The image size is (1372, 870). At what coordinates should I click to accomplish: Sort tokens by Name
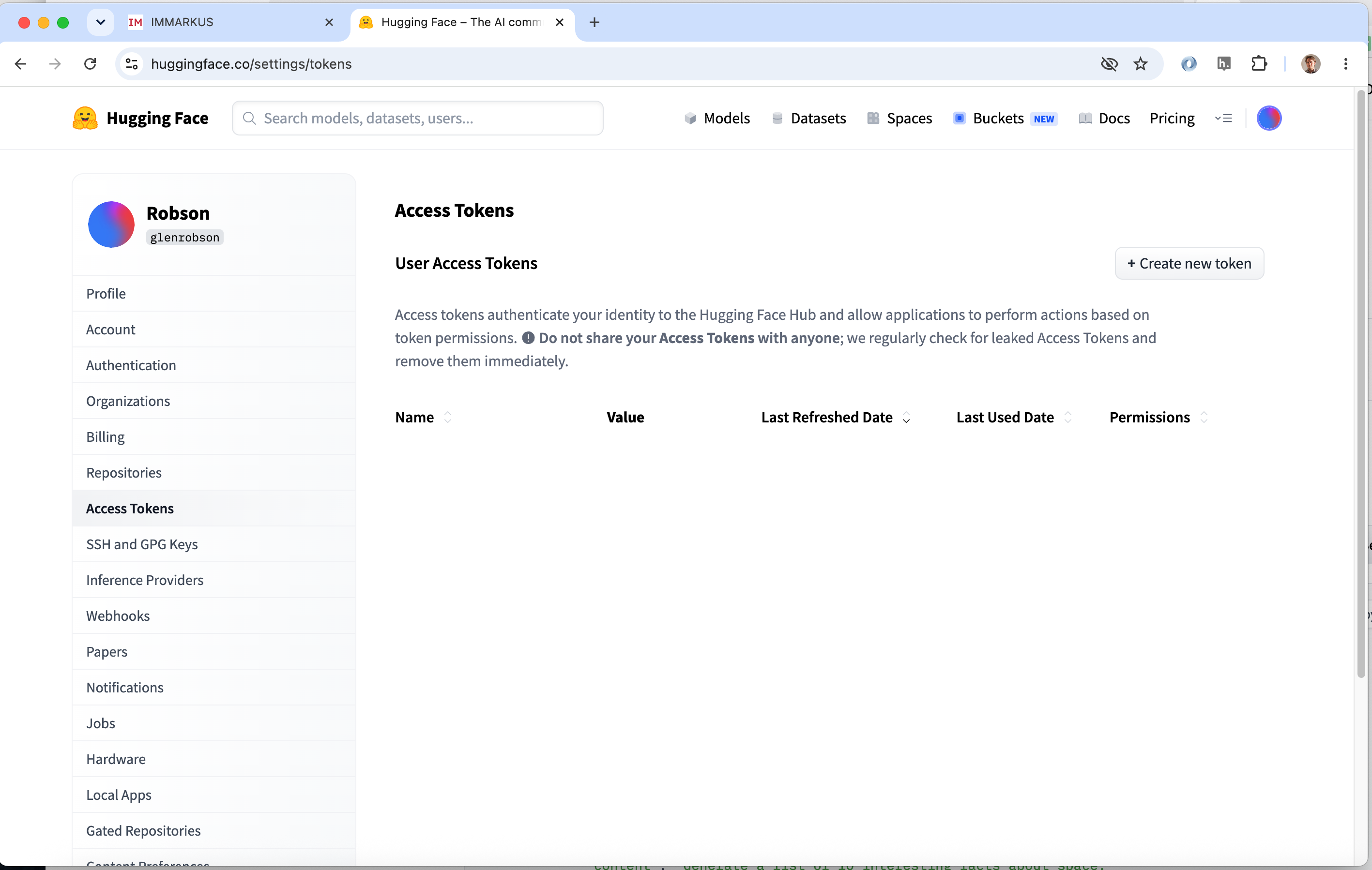point(448,418)
